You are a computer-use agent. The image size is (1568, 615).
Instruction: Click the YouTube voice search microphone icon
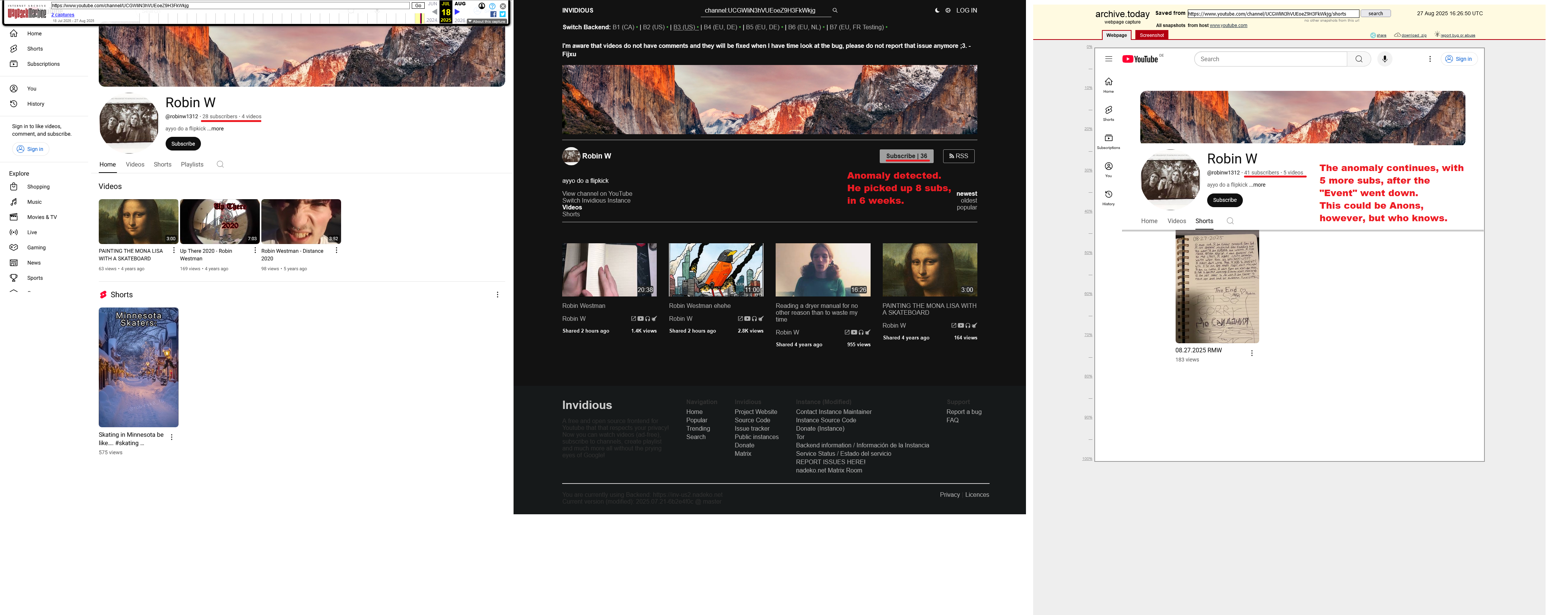1384,59
